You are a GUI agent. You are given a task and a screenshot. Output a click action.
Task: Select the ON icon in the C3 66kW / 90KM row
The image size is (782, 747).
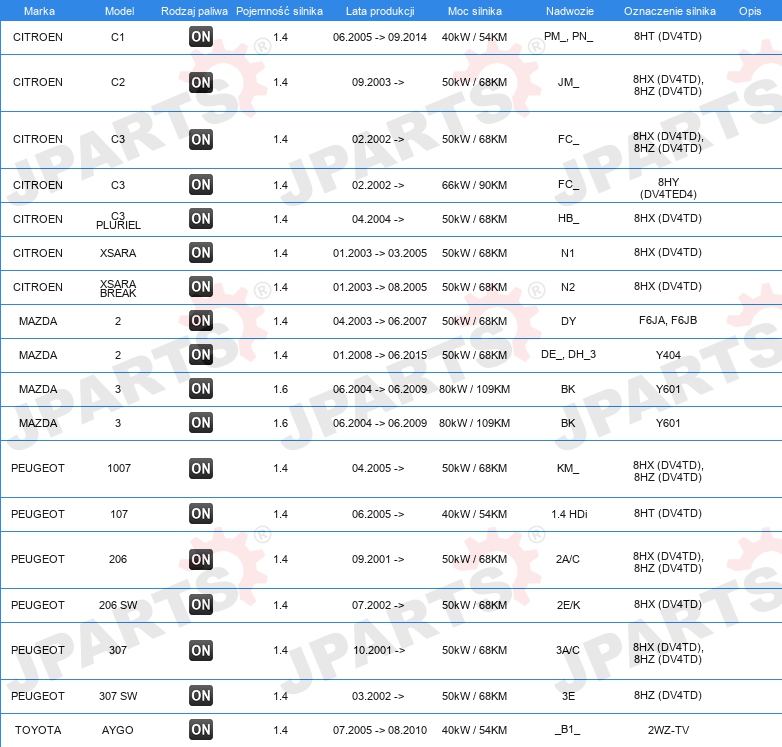tap(201, 185)
